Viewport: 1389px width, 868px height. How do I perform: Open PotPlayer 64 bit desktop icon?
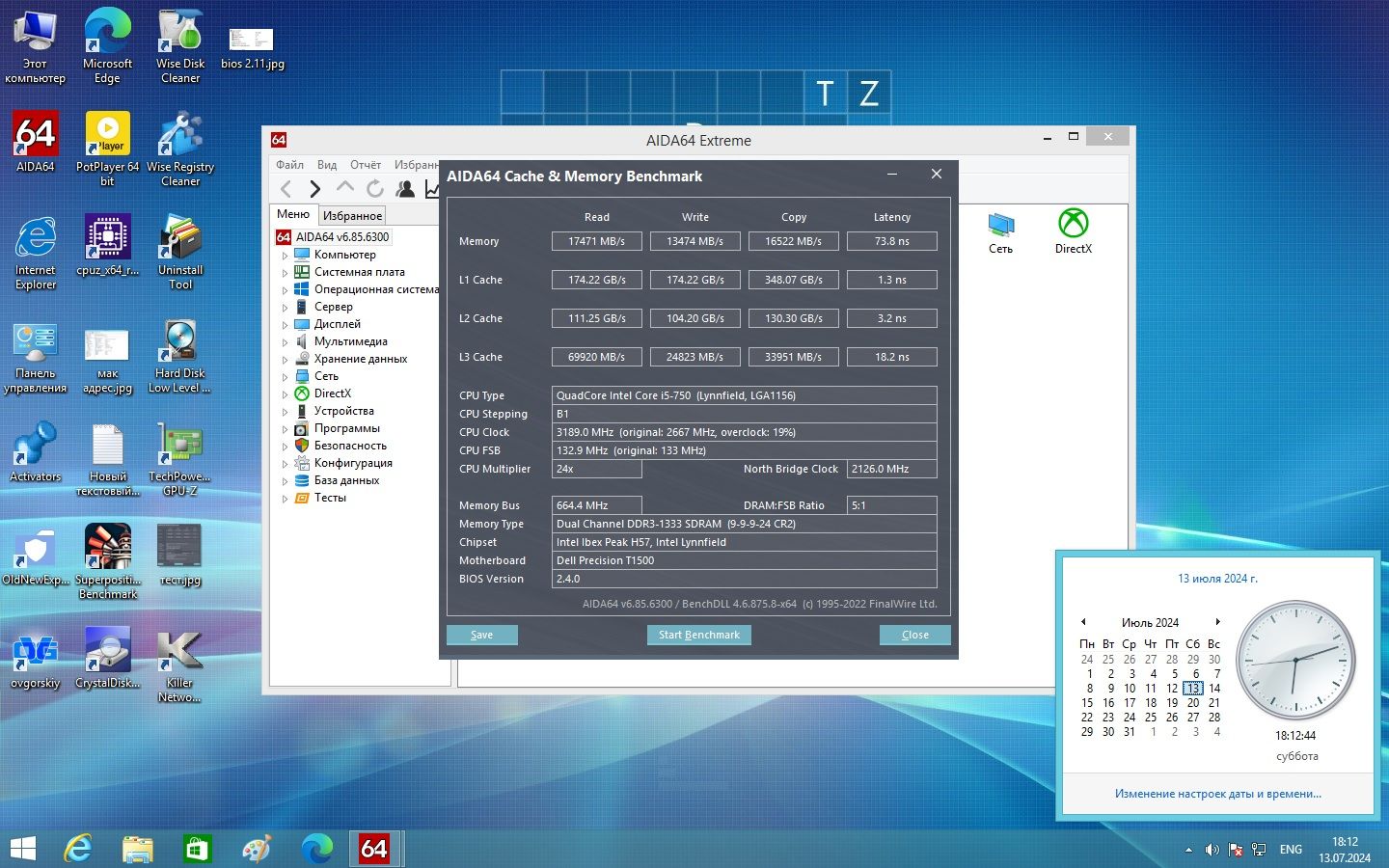107,149
